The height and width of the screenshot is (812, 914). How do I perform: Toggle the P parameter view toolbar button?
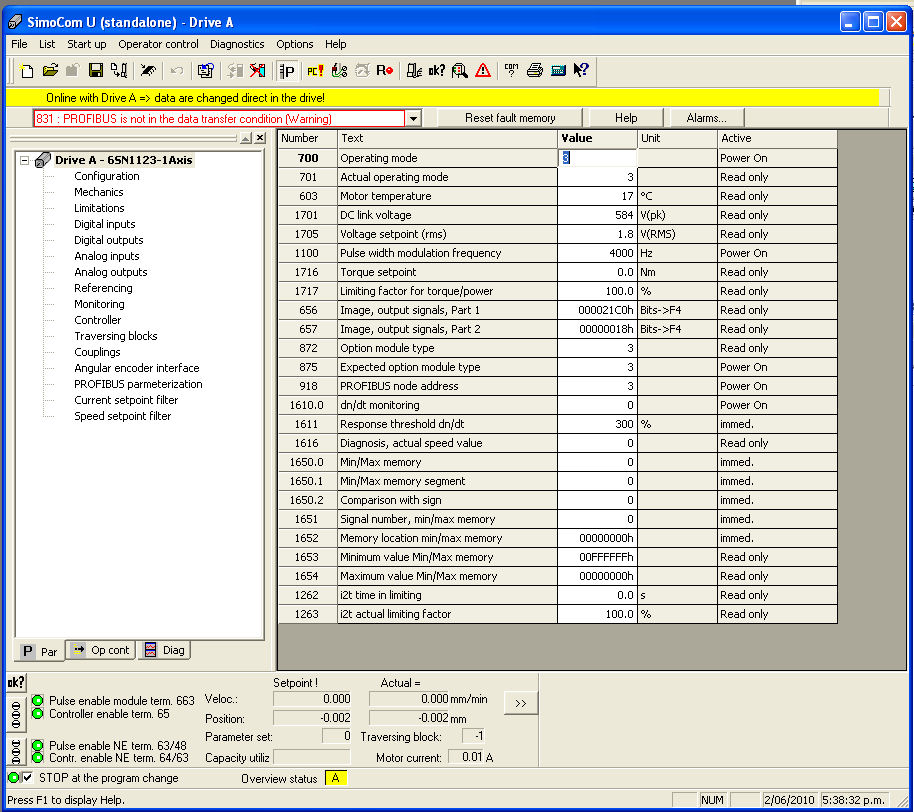coord(287,71)
